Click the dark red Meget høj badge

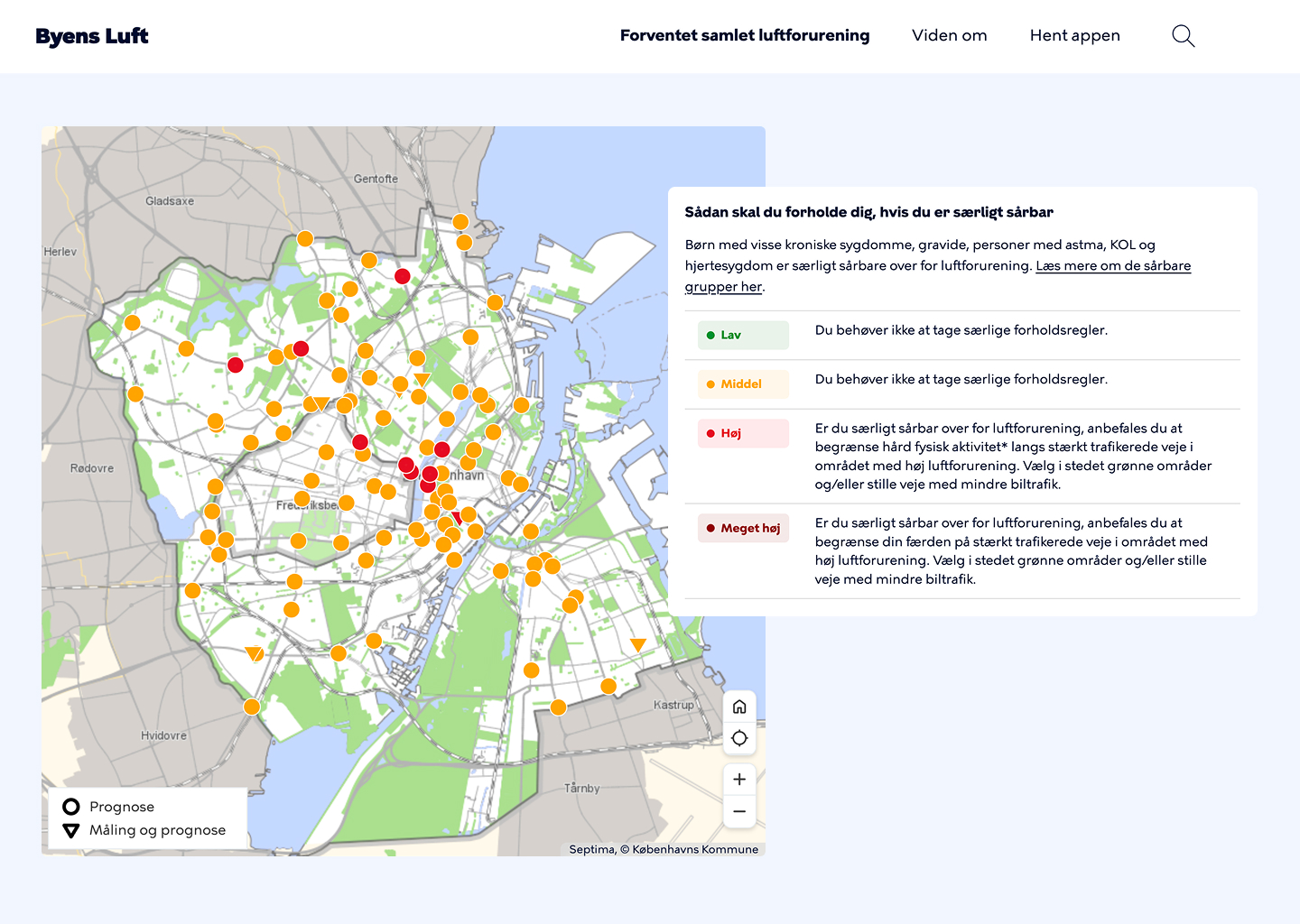pyautogui.click(x=743, y=529)
